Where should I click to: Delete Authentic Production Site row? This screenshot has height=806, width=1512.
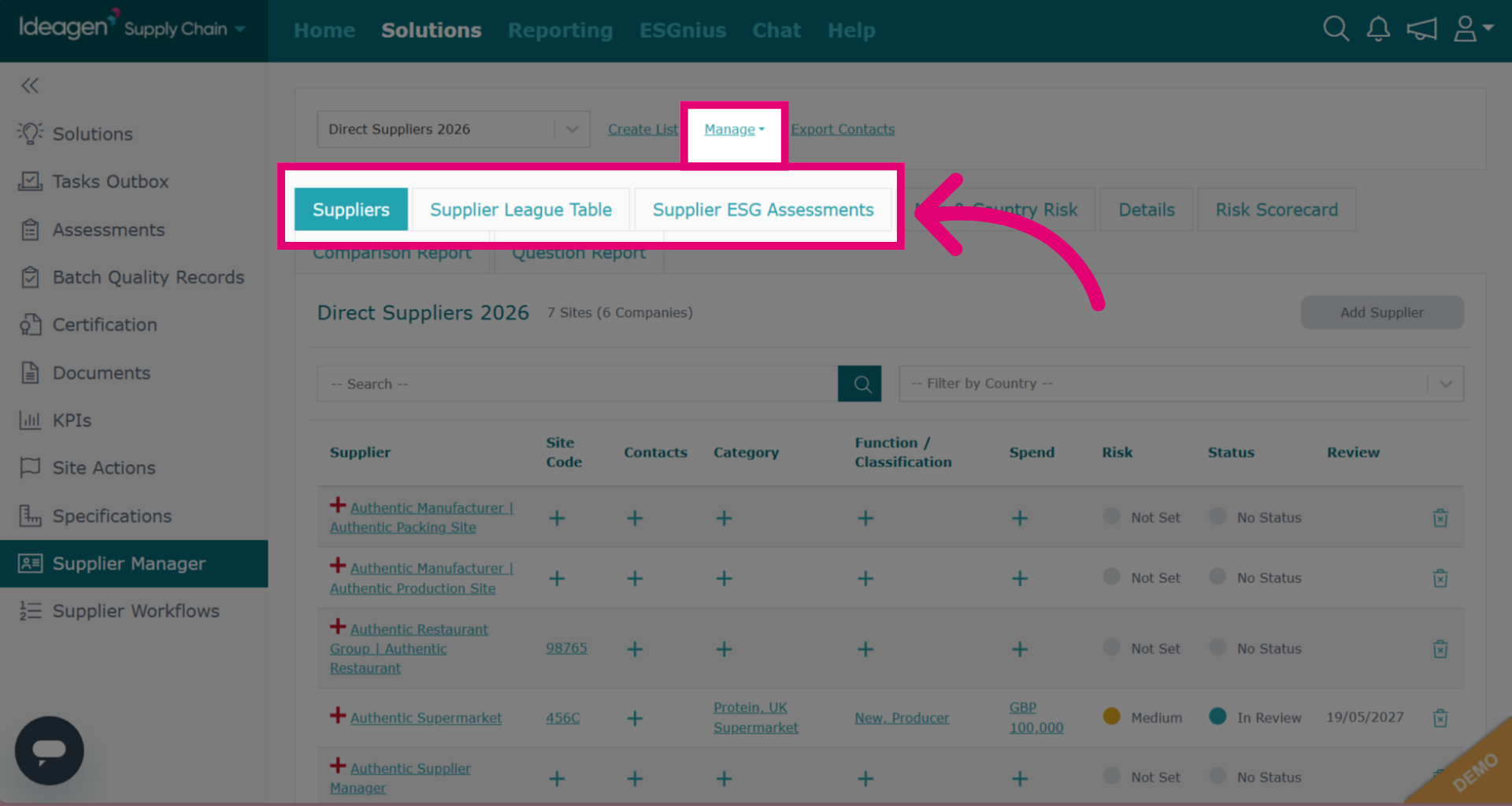pyautogui.click(x=1440, y=578)
